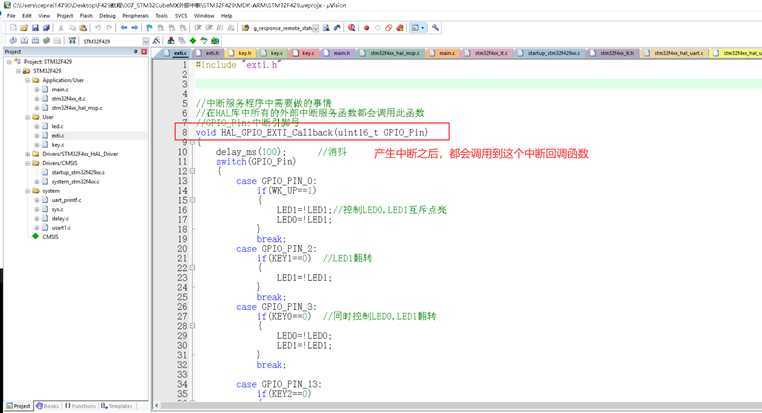This screenshot has height=413, width=762.
Task: Open the File menu
Action: click(x=11, y=16)
